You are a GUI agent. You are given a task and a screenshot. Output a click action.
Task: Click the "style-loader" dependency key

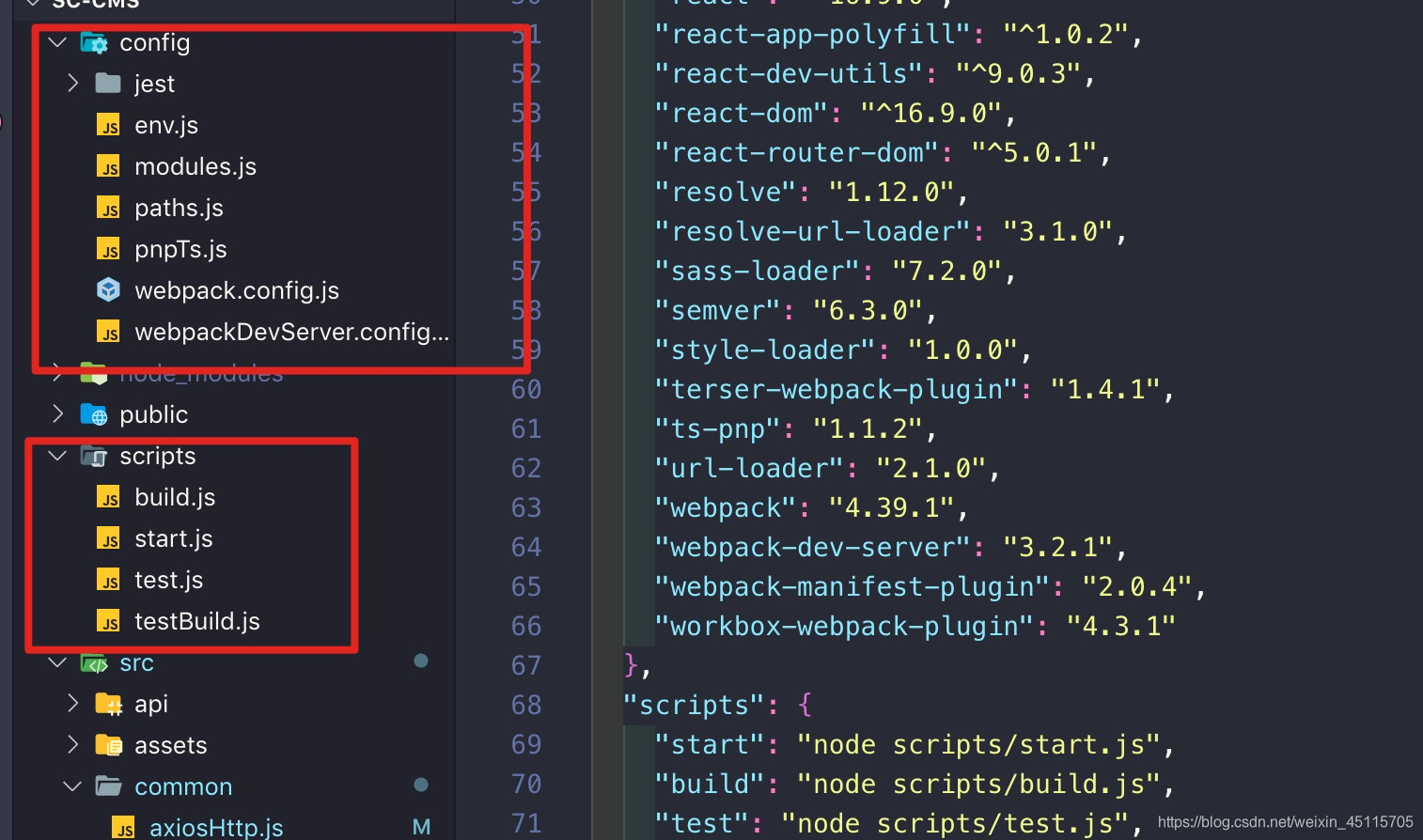765,350
